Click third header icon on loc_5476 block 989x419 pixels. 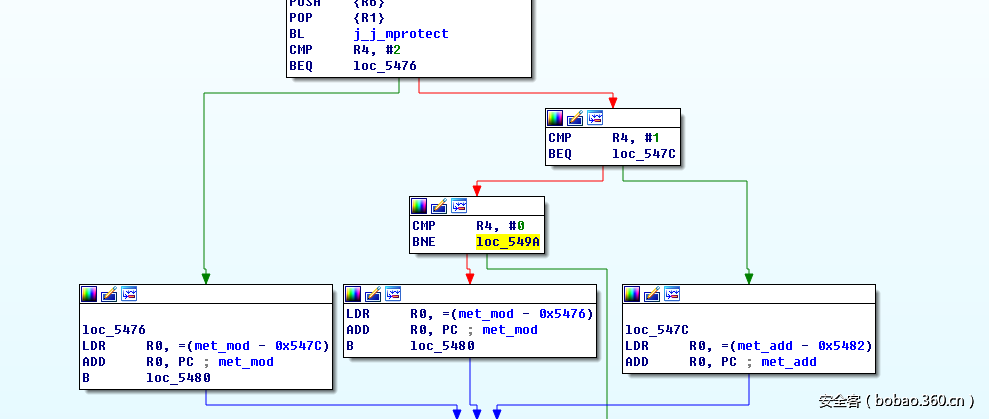click(x=129, y=294)
